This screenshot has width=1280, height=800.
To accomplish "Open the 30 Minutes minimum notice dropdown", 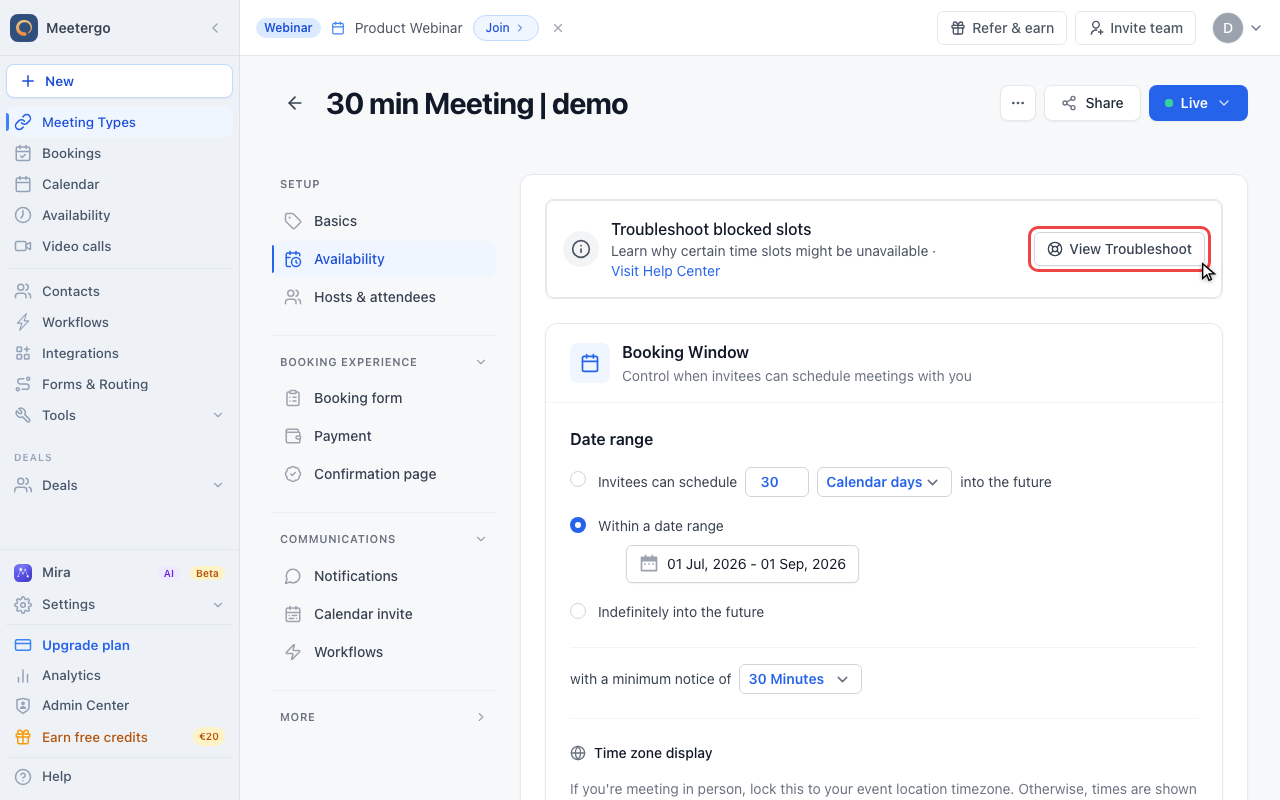I will (800, 679).
